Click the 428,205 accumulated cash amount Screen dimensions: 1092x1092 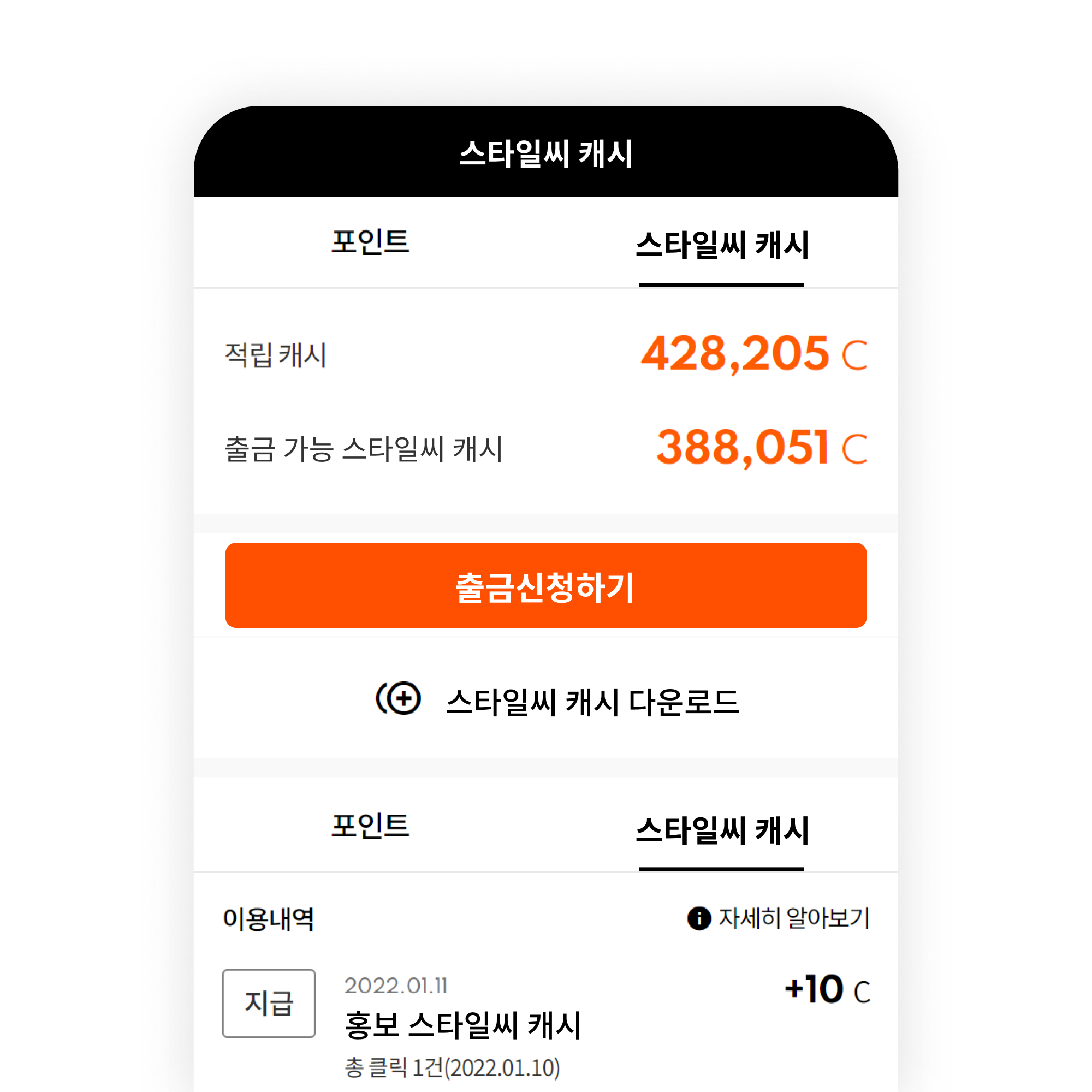(x=735, y=354)
